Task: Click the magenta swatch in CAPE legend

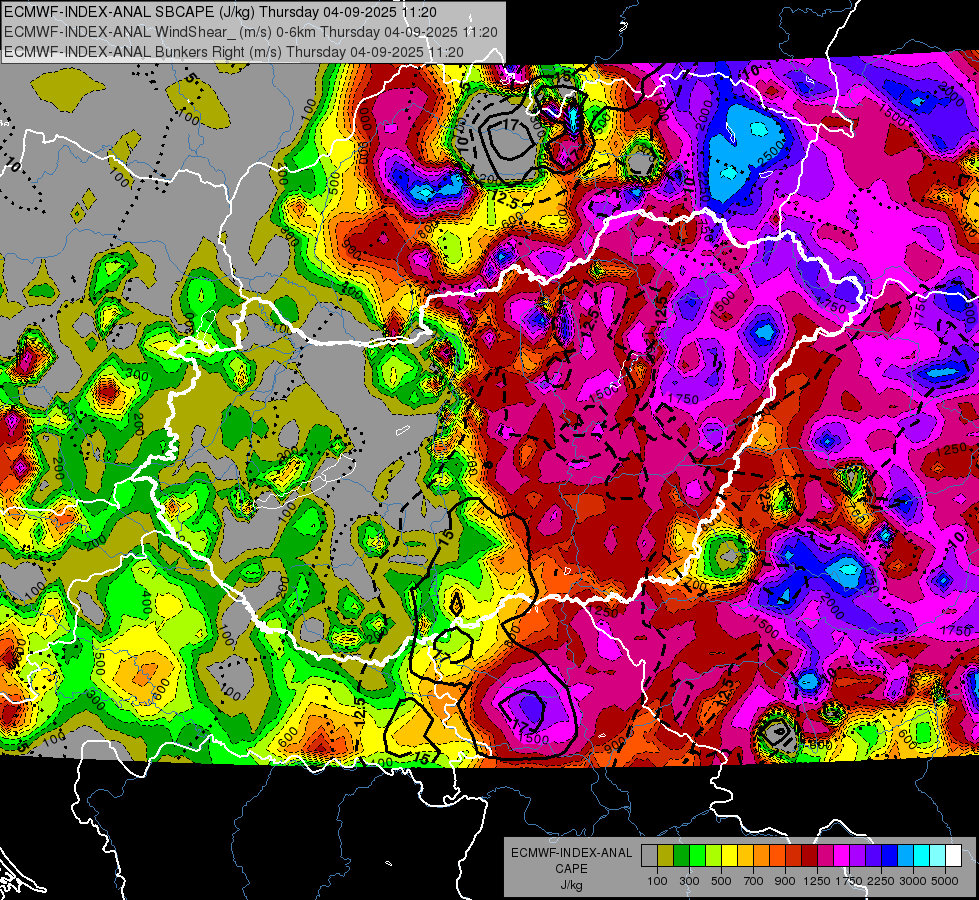Action: point(842,856)
